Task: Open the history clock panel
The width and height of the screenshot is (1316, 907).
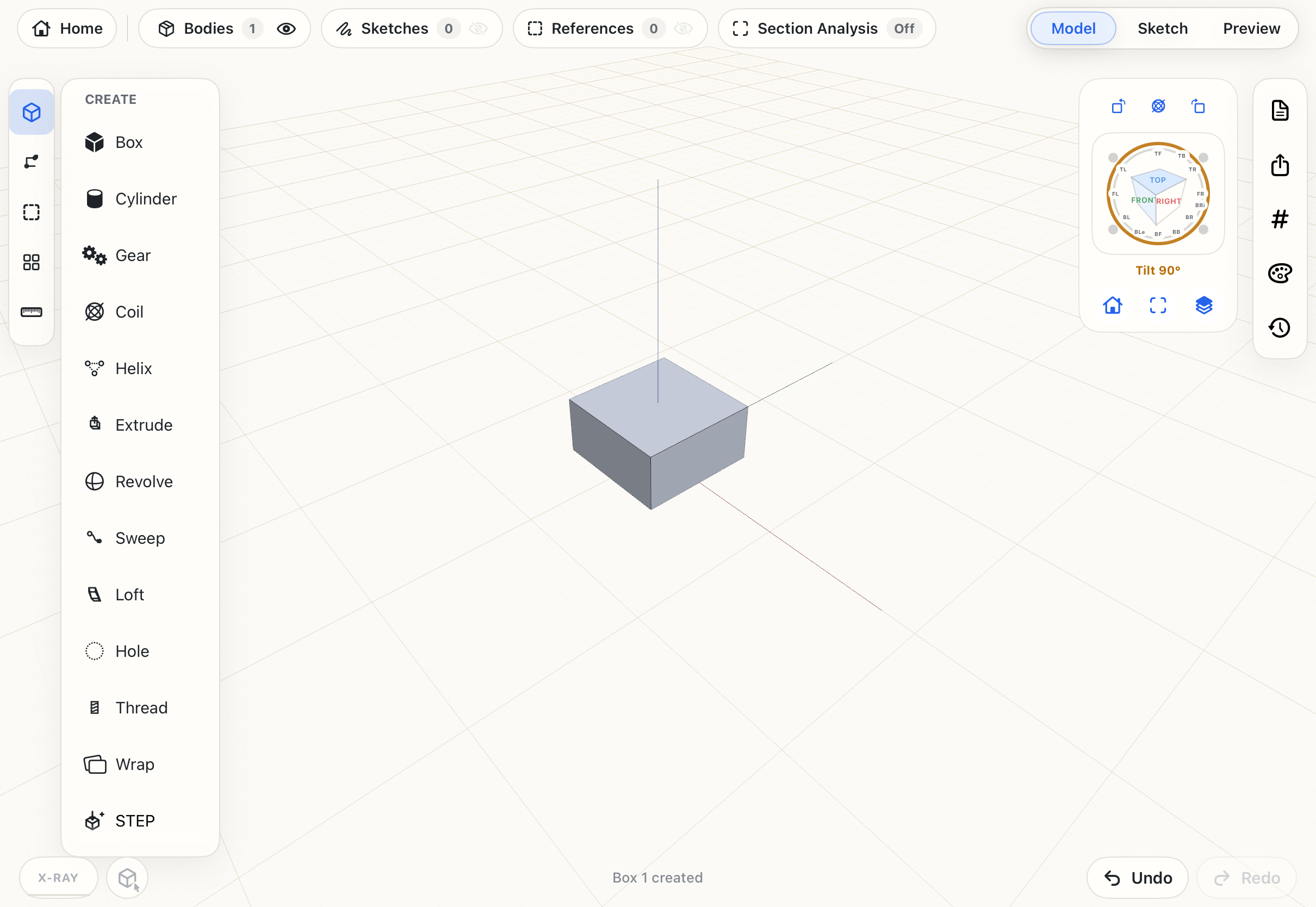Action: tap(1280, 327)
